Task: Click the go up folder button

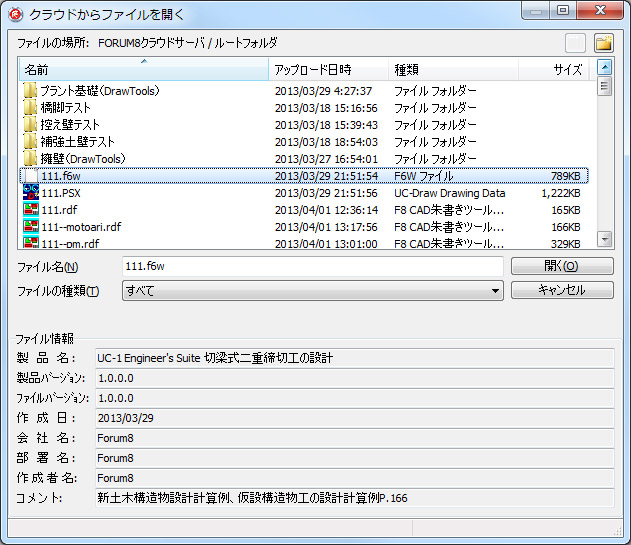Action: (x=575, y=43)
